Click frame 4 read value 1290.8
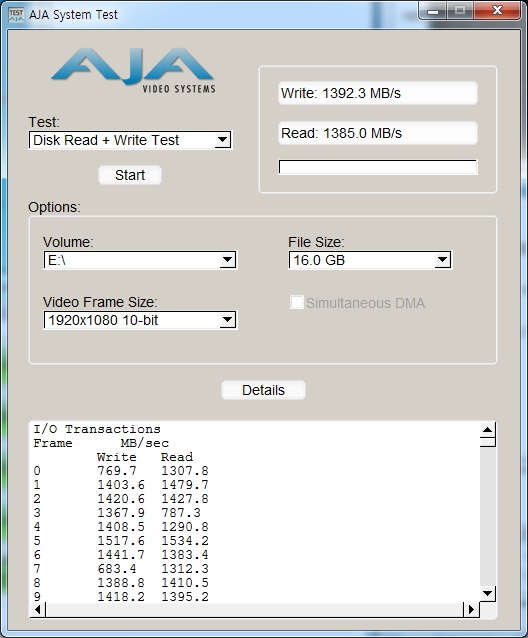The image size is (528, 638). (x=185, y=527)
